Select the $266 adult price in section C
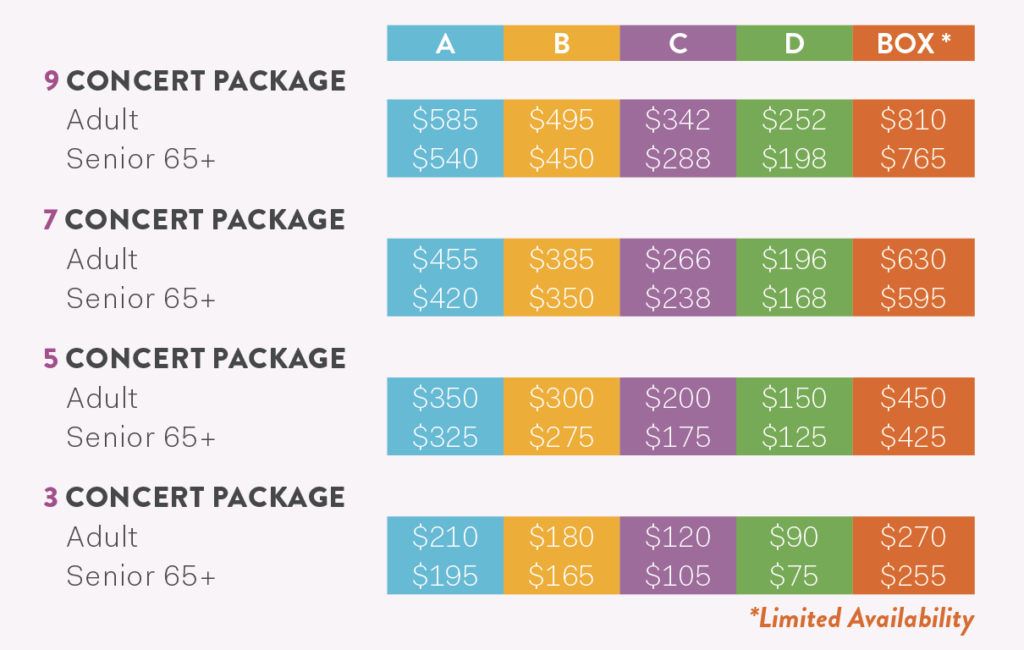Viewport: 1024px width, 650px height. [x=678, y=259]
